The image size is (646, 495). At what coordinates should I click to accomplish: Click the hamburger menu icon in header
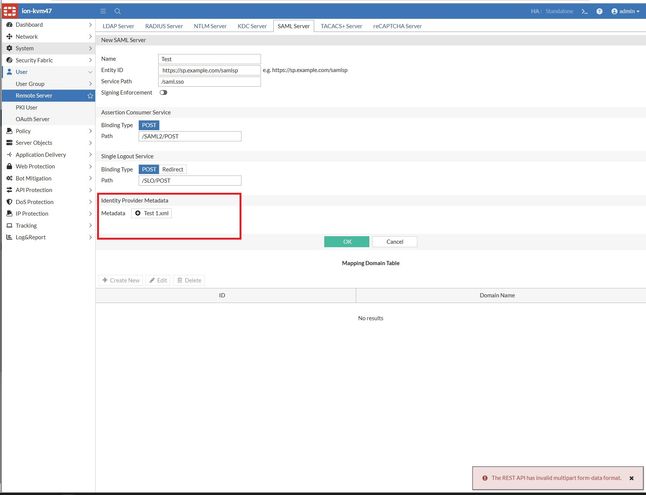tap(103, 11)
